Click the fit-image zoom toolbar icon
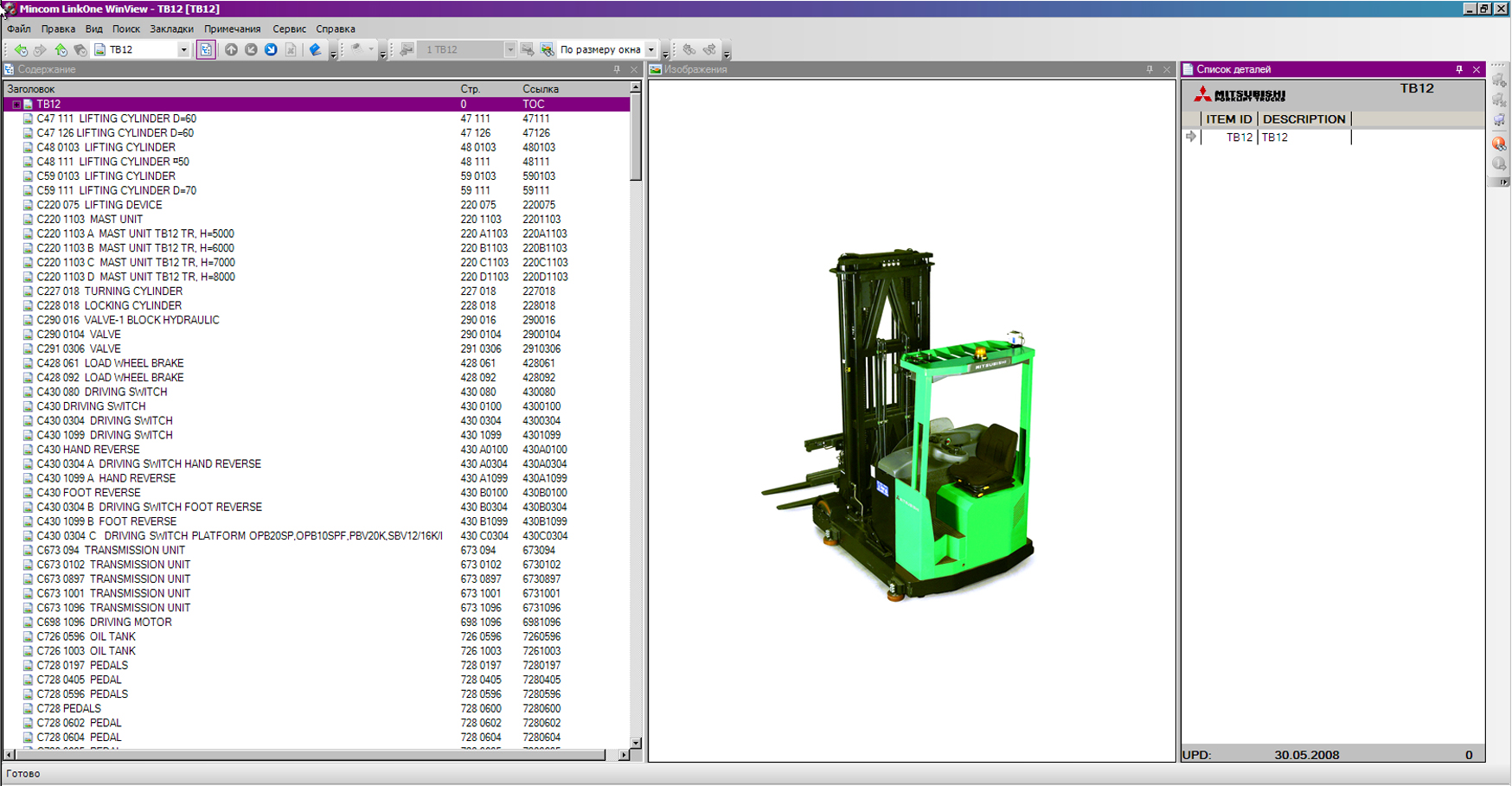Screen dimensions: 1512x786 [x=547, y=50]
